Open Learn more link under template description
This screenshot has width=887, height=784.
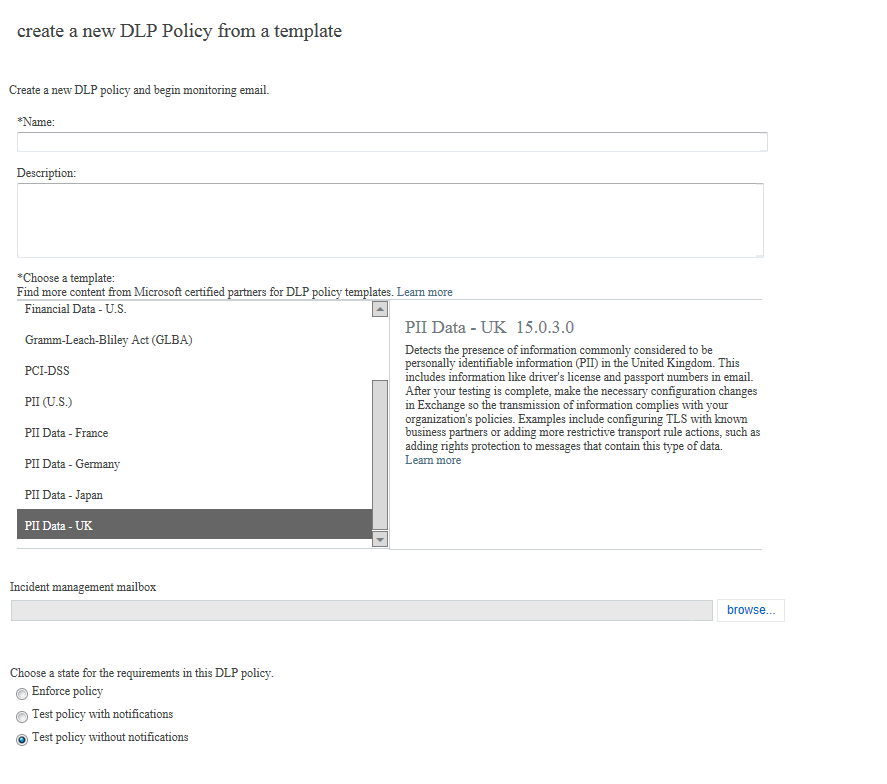pos(433,460)
